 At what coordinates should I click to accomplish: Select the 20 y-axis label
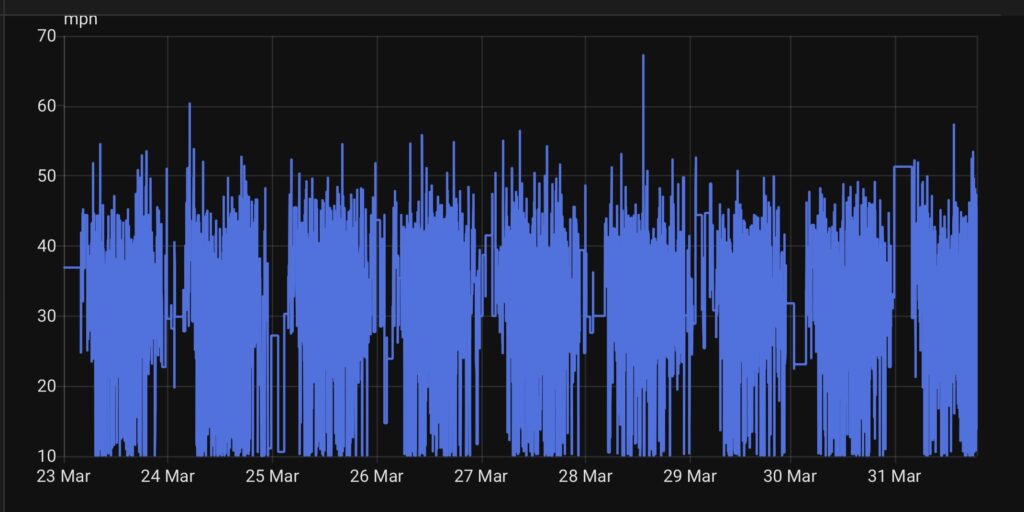coord(46,386)
